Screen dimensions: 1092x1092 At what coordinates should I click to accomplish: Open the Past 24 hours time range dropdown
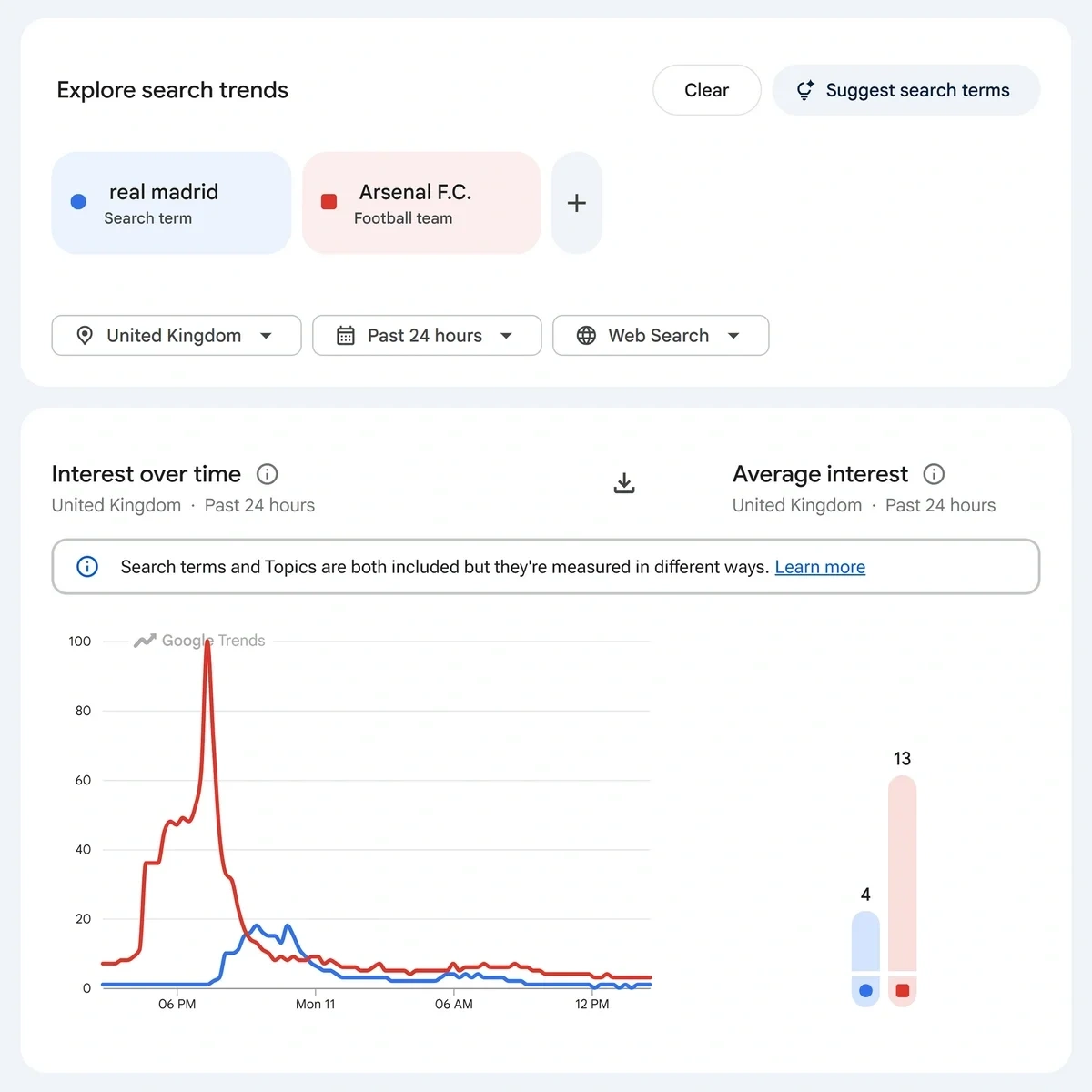point(427,336)
